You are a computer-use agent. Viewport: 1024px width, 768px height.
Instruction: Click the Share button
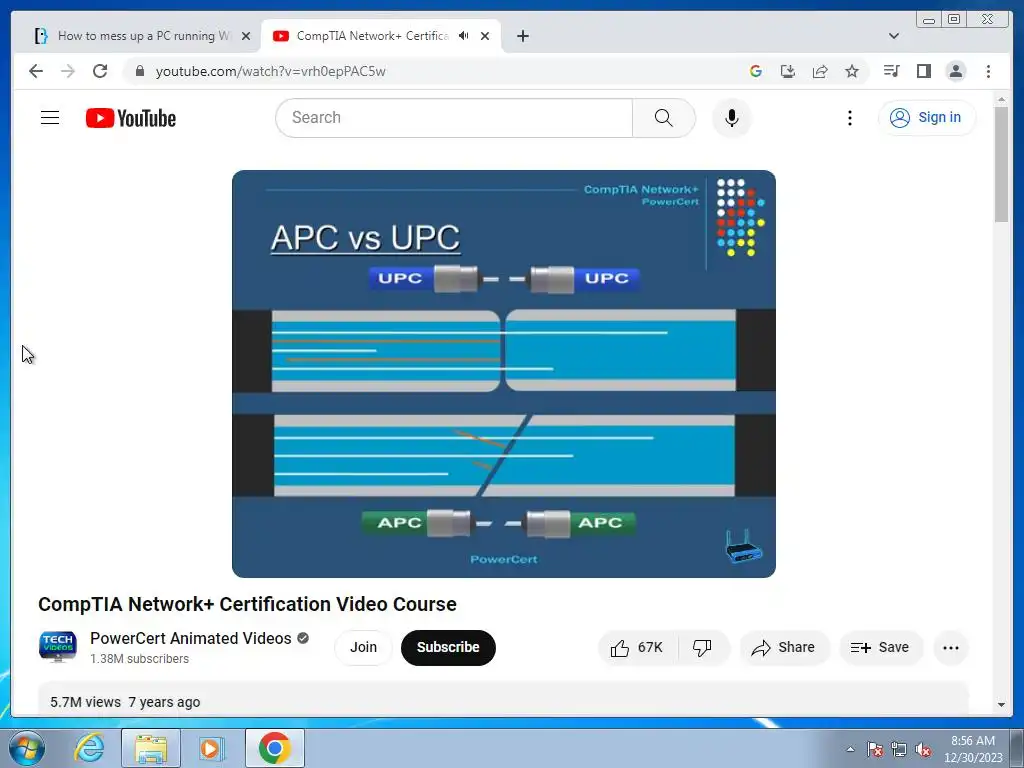click(784, 647)
